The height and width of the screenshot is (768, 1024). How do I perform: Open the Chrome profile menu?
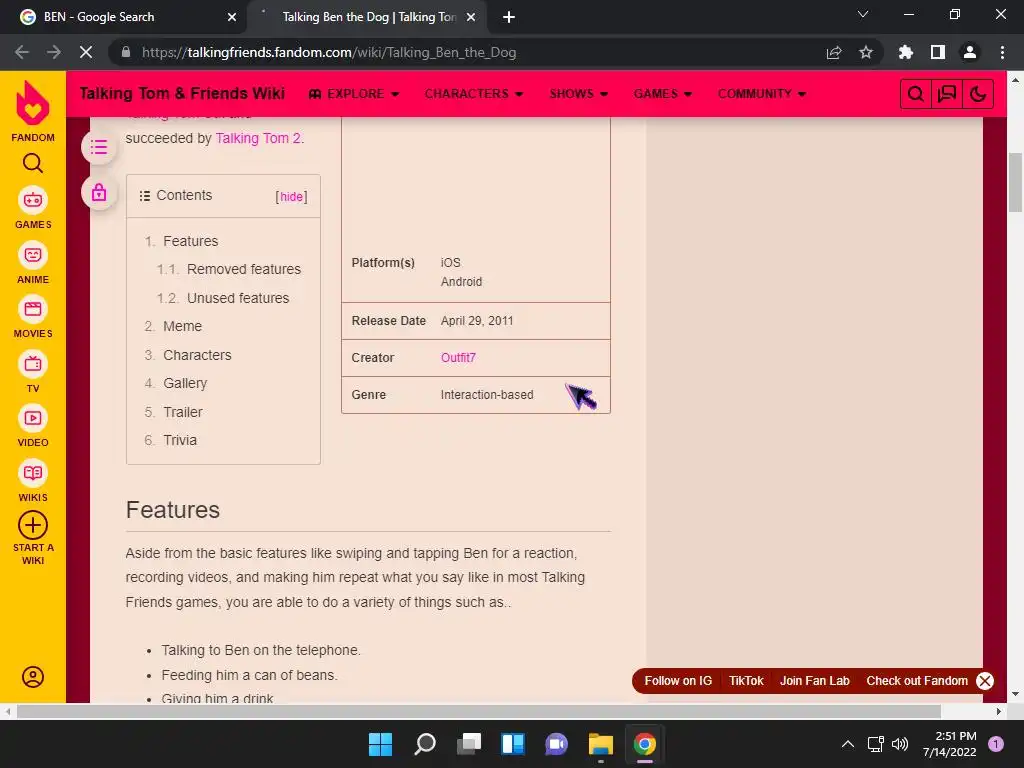click(x=970, y=52)
